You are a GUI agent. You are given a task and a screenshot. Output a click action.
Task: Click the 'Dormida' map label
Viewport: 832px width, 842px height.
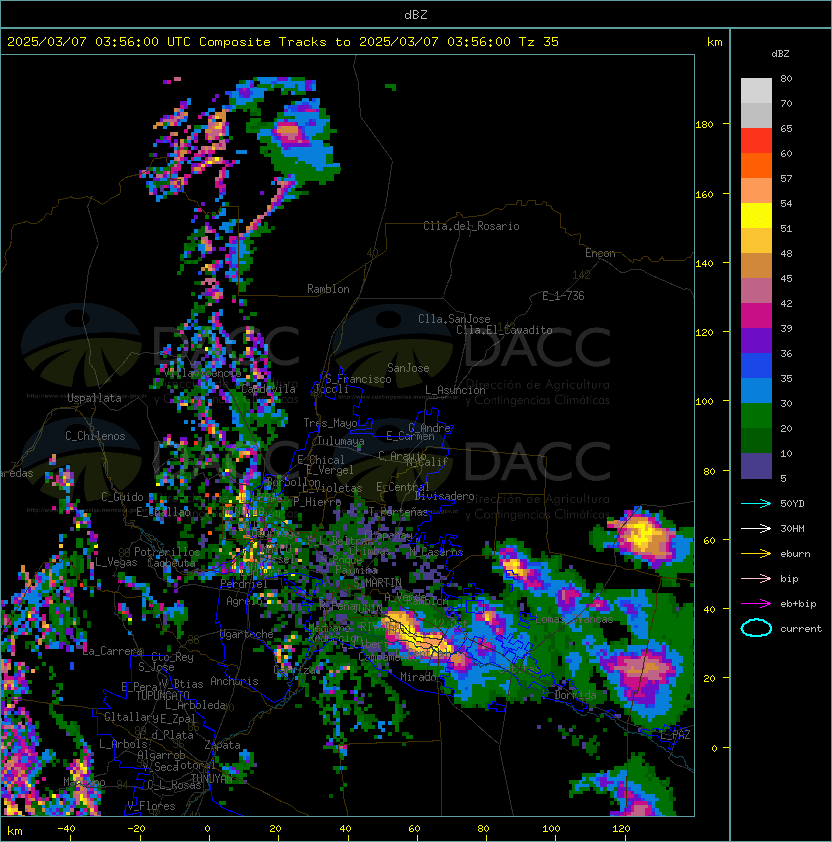[x=576, y=695]
